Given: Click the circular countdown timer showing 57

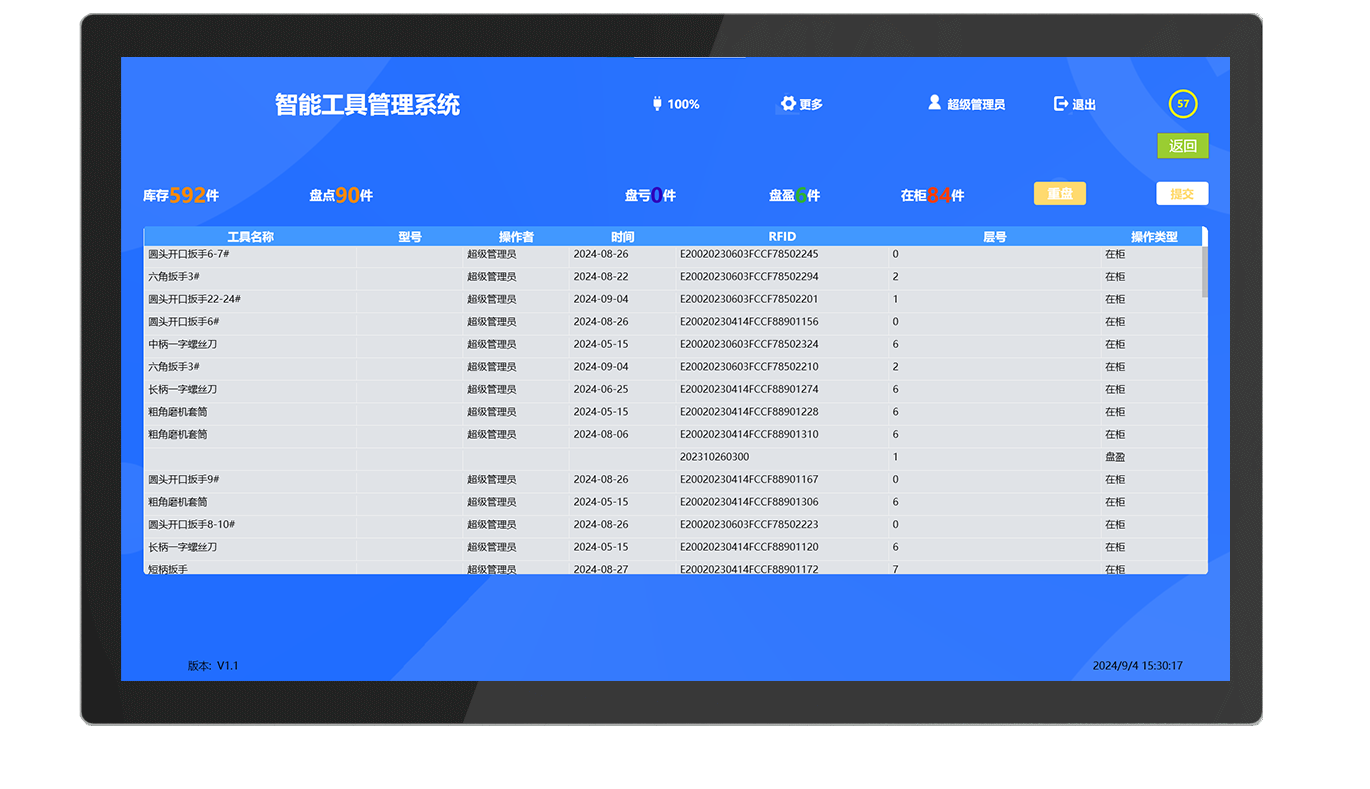Looking at the screenshot, I should [x=1183, y=104].
